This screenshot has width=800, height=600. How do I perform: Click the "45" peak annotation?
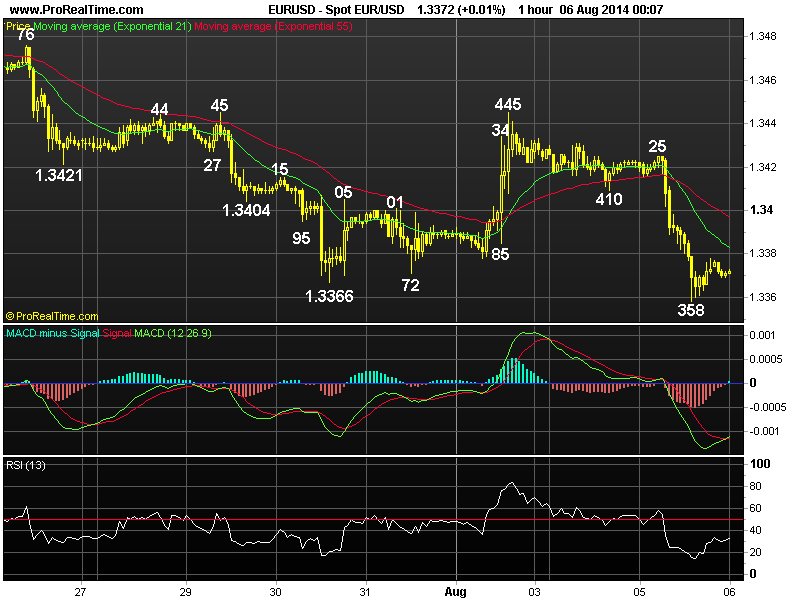(219, 105)
